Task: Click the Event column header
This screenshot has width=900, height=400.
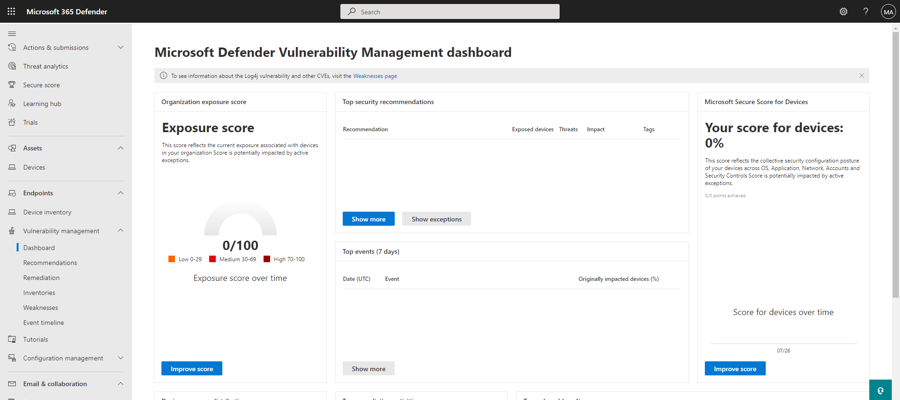Action: coord(392,279)
